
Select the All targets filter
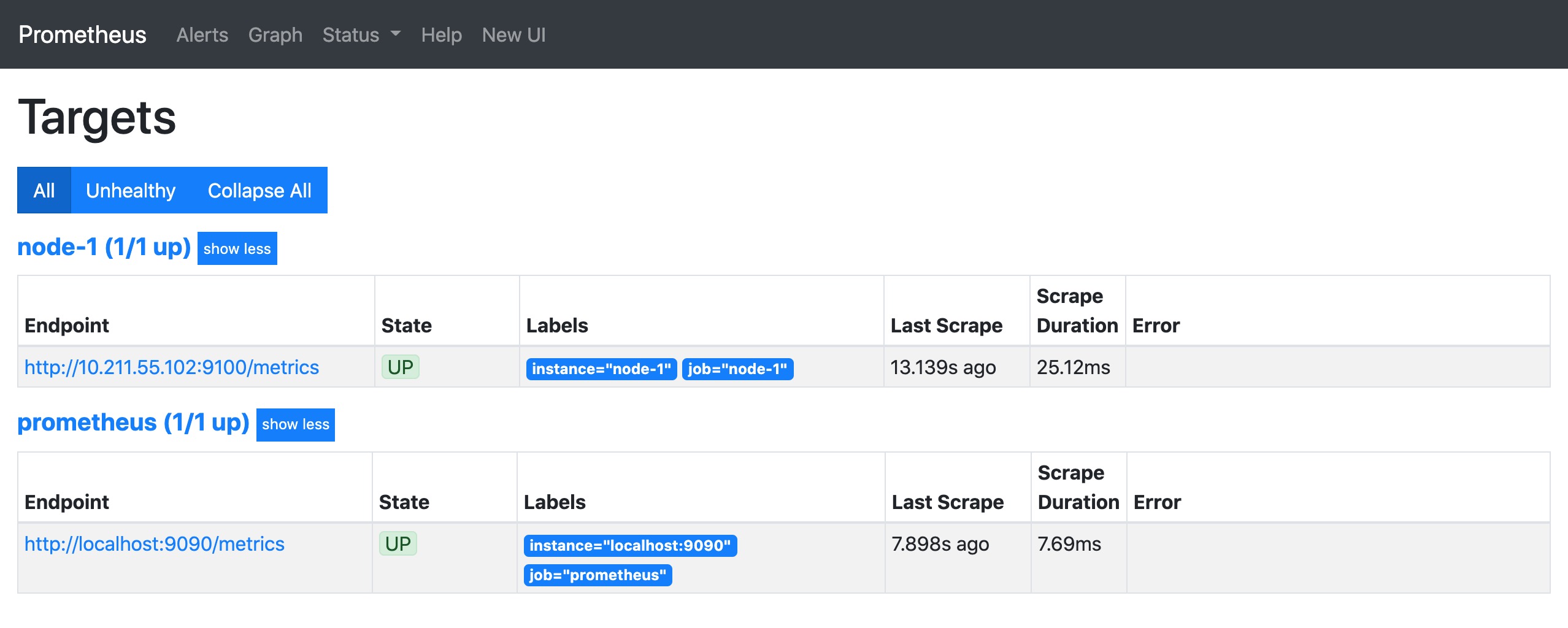pos(44,190)
